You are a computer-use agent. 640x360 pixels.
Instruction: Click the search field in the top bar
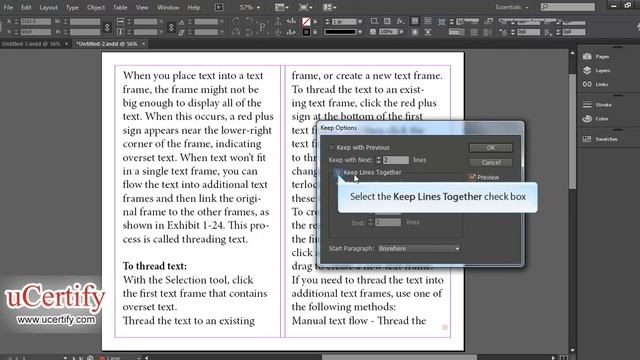click(567, 7)
